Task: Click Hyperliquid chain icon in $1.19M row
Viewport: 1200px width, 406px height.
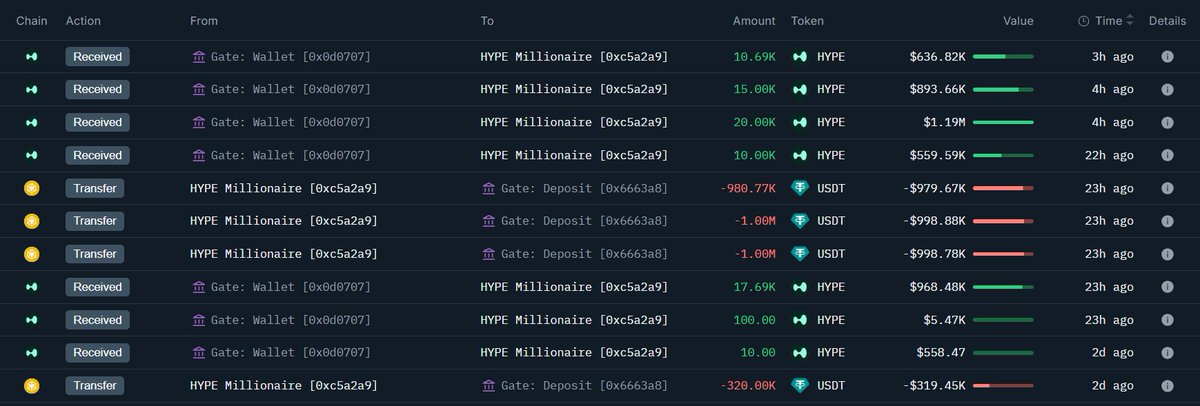Action: coord(31,123)
